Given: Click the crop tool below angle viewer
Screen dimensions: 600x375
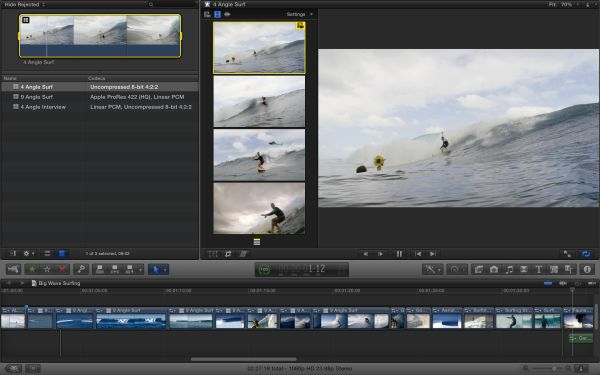Looking at the screenshot, I should point(228,253).
